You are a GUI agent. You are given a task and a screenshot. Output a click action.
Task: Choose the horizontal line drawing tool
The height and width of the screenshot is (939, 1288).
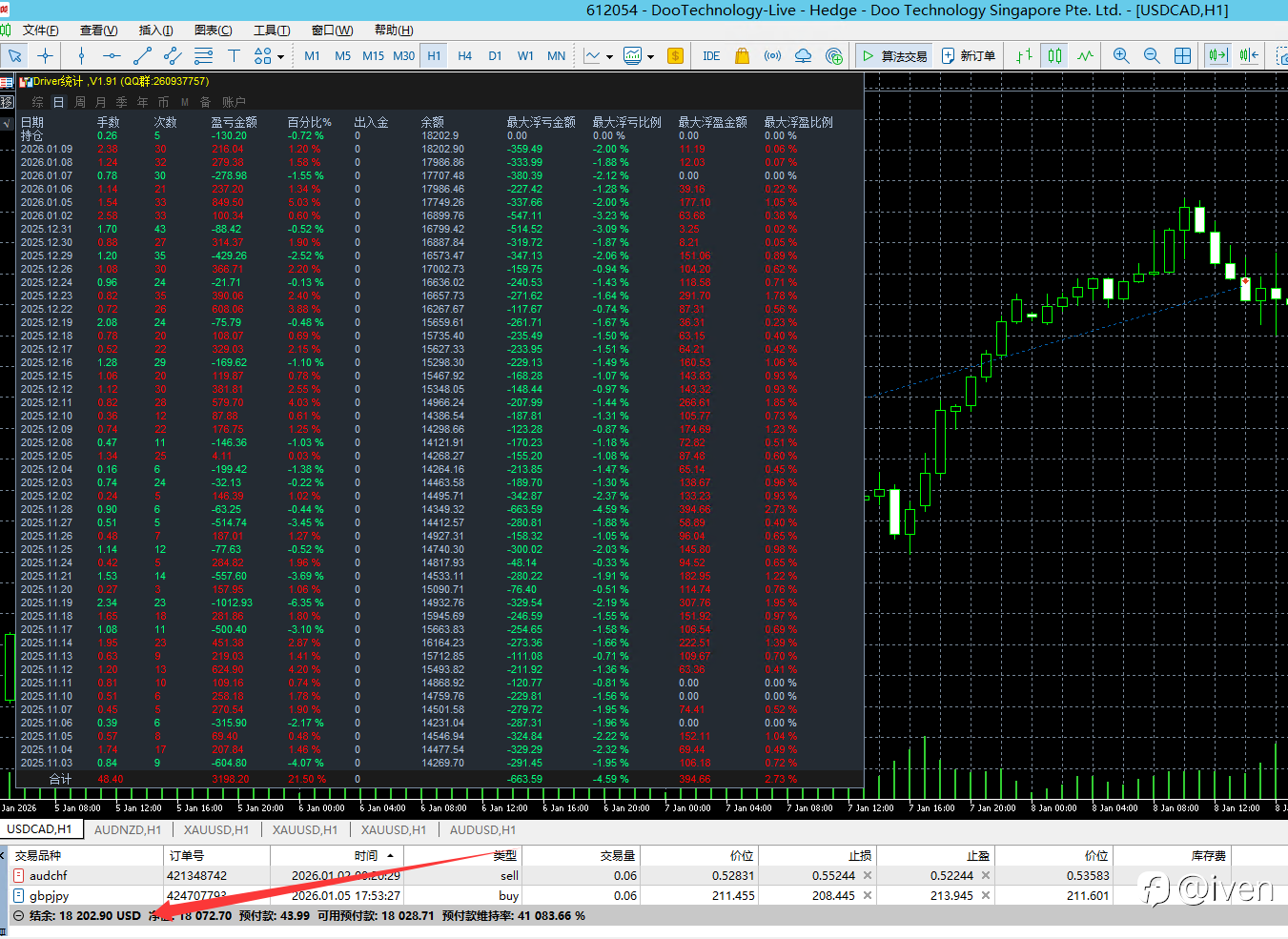(x=111, y=55)
